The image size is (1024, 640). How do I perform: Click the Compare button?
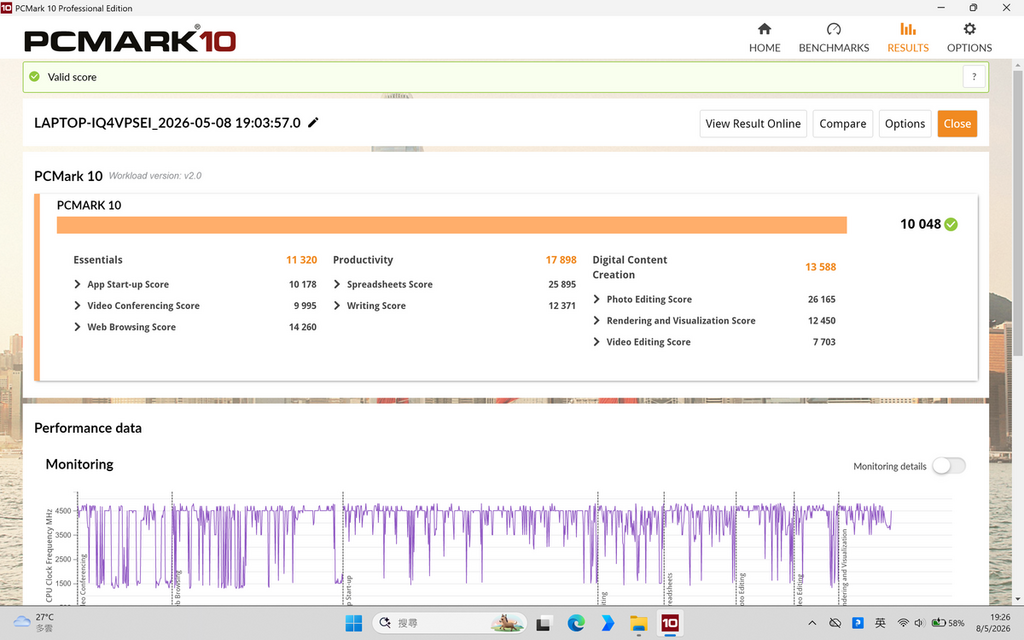842,123
